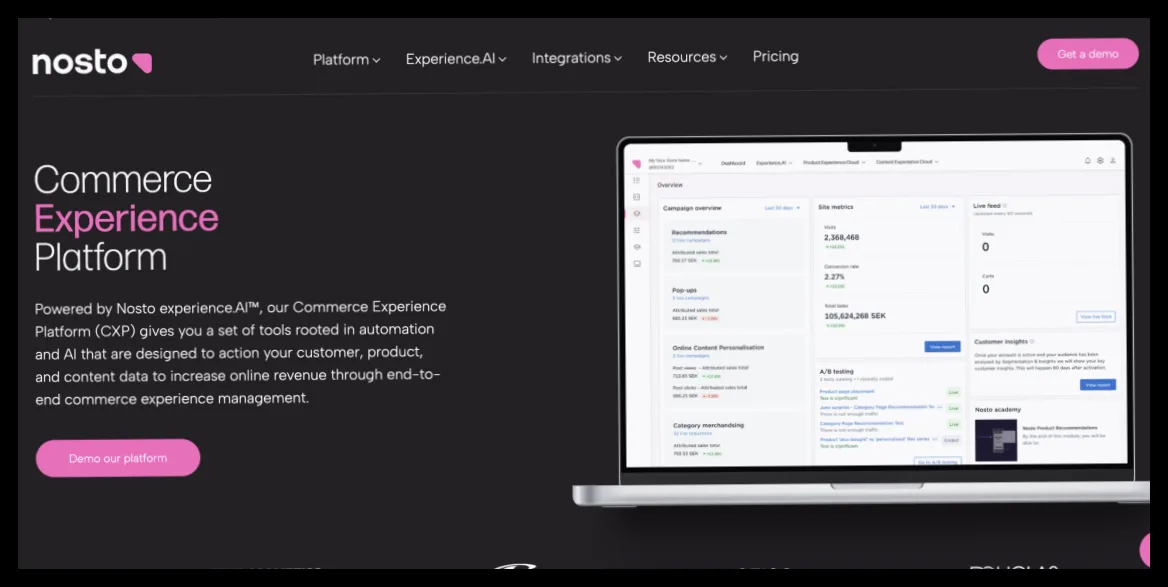
Task: Open the store name dropdown in the dashboard
Action: point(675,163)
